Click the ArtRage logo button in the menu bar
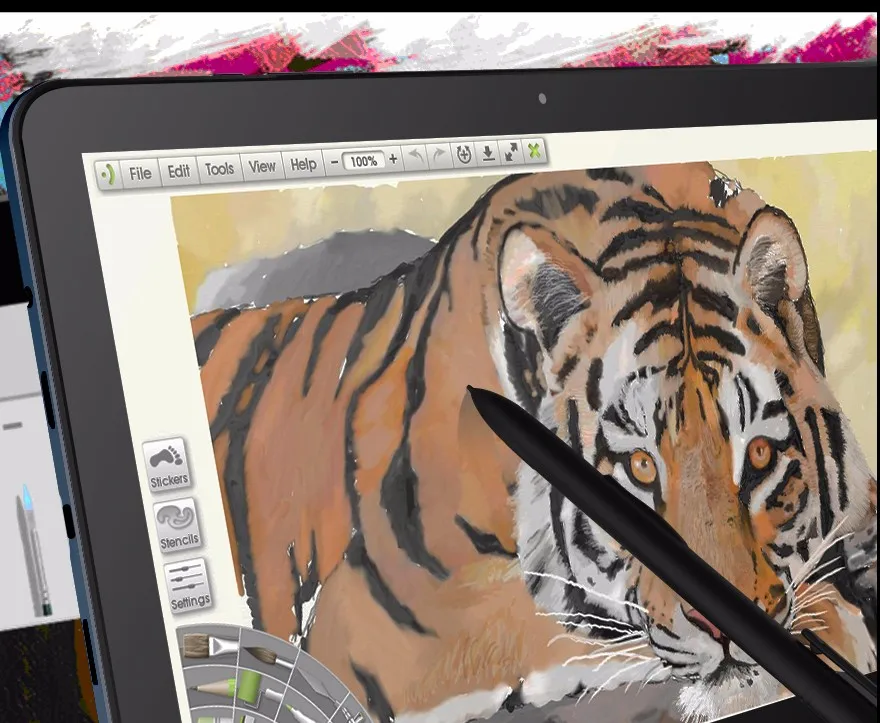Viewport: 880px width, 723px height. pos(108,175)
